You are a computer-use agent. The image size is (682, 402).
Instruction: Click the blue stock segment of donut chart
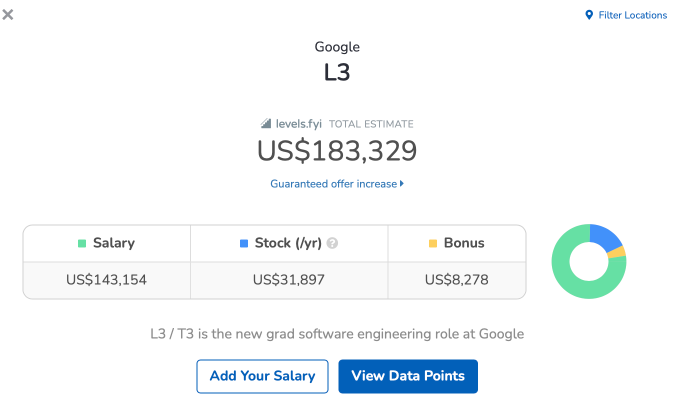coord(605,235)
